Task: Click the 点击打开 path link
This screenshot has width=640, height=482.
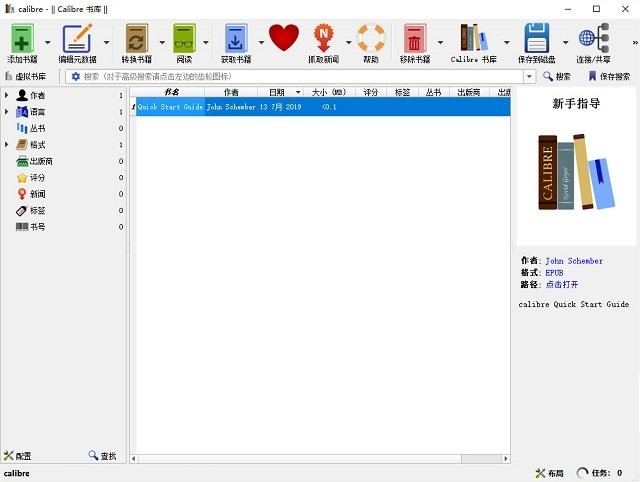Action: 562,284
